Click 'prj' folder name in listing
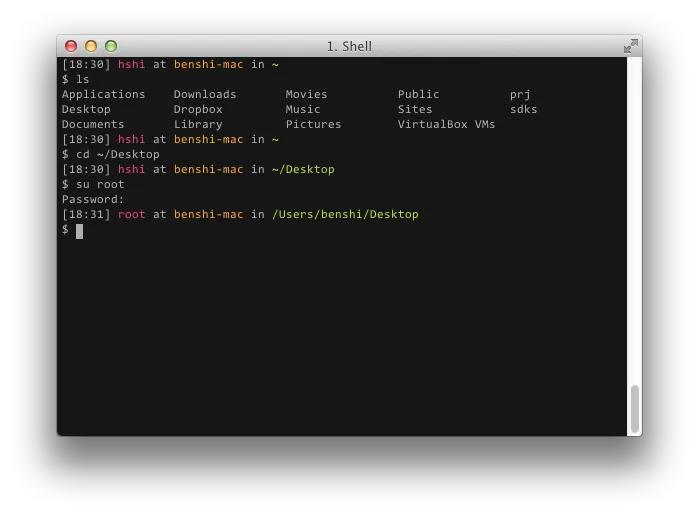This screenshot has width=699, height=515. [520, 94]
